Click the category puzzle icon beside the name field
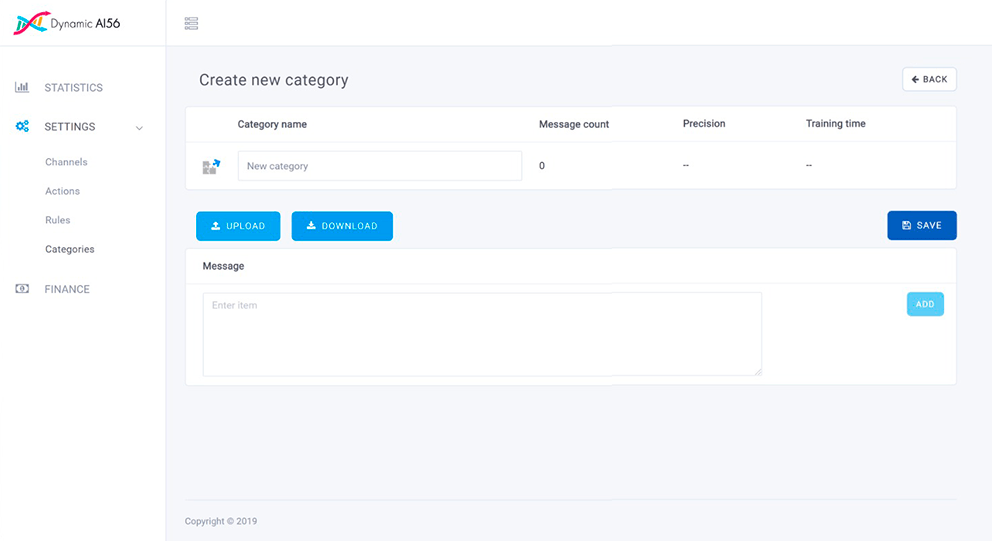This screenshot has width=992, height=541. [x=211, y=166]
